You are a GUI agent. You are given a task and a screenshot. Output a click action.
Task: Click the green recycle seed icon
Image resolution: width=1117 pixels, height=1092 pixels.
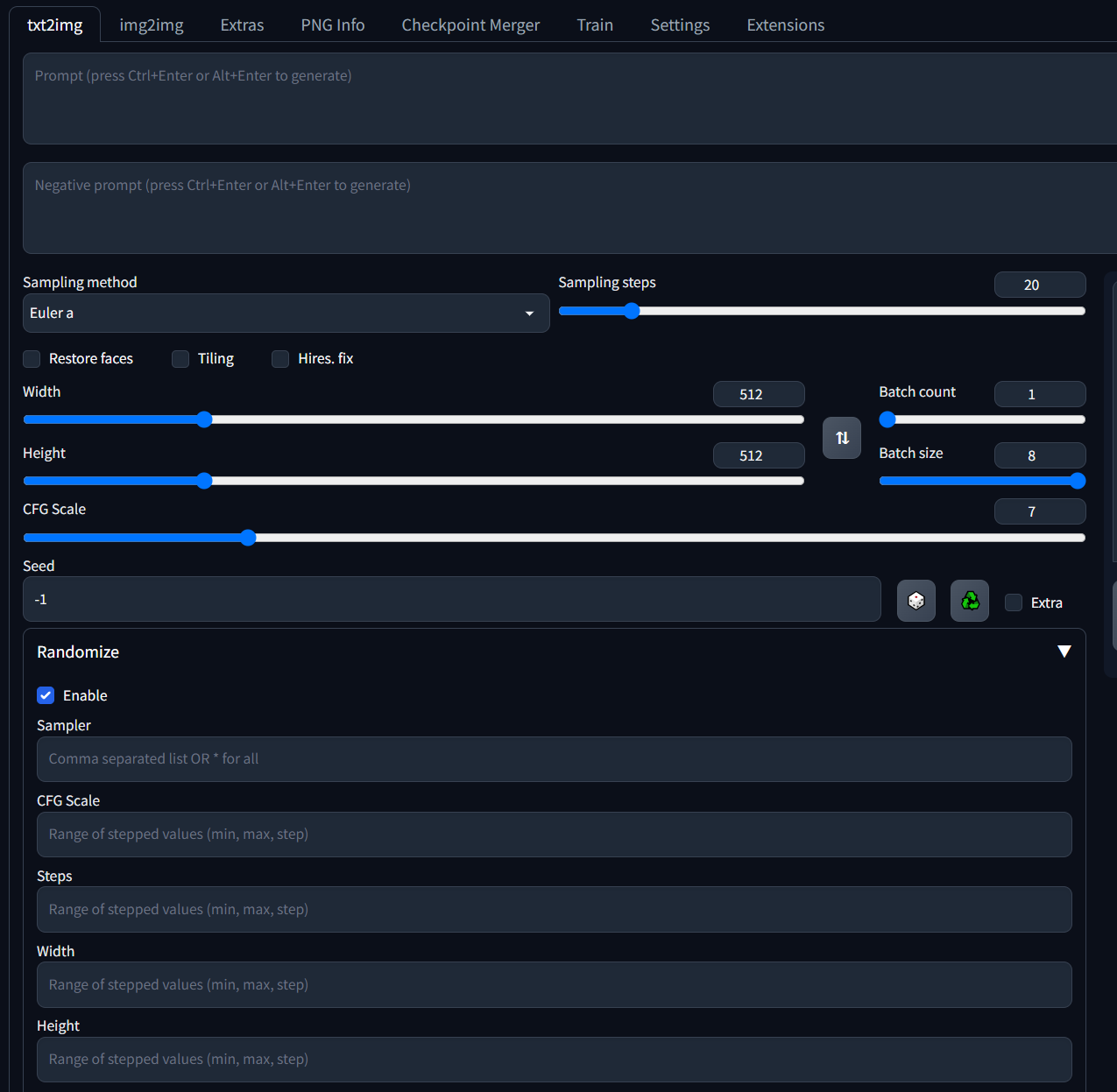[969, 601]
